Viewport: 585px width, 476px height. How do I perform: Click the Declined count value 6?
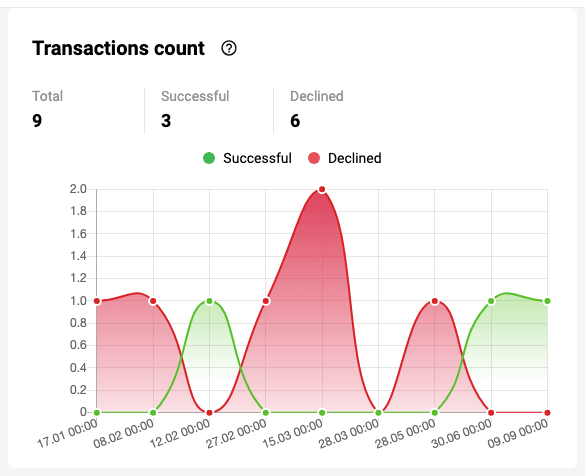pos(295,120)
